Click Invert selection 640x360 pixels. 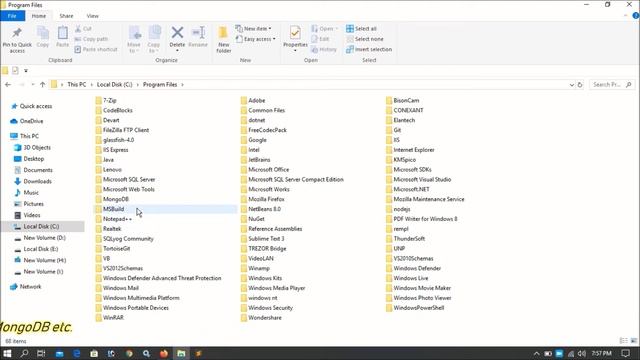(x=369, y=49)
